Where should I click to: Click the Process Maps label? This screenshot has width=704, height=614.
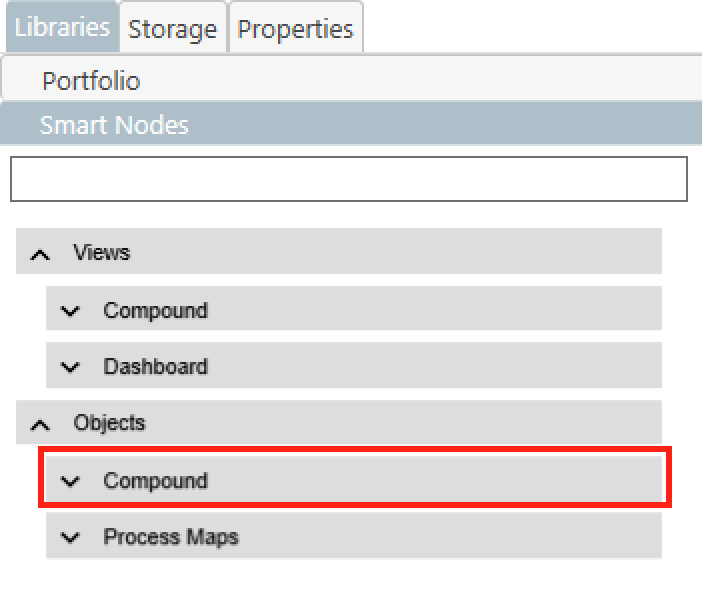pos(171,537)
